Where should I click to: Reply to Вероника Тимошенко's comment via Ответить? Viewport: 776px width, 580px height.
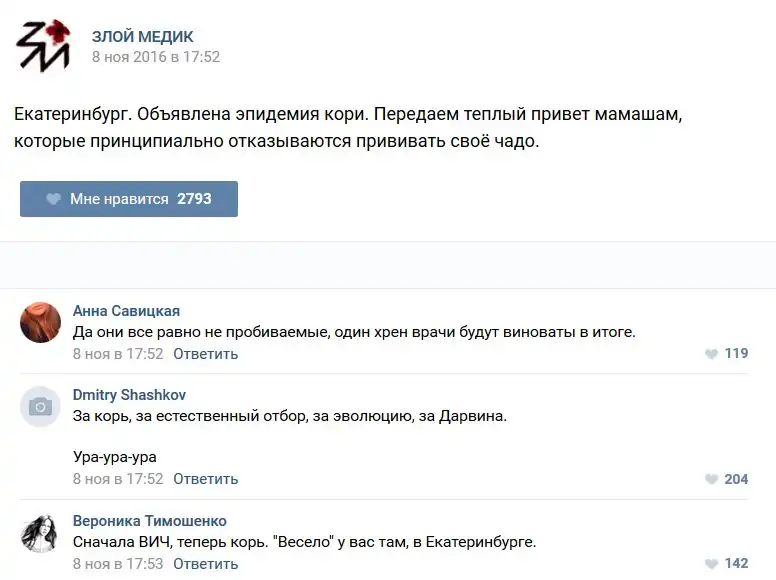coord(205,564)
